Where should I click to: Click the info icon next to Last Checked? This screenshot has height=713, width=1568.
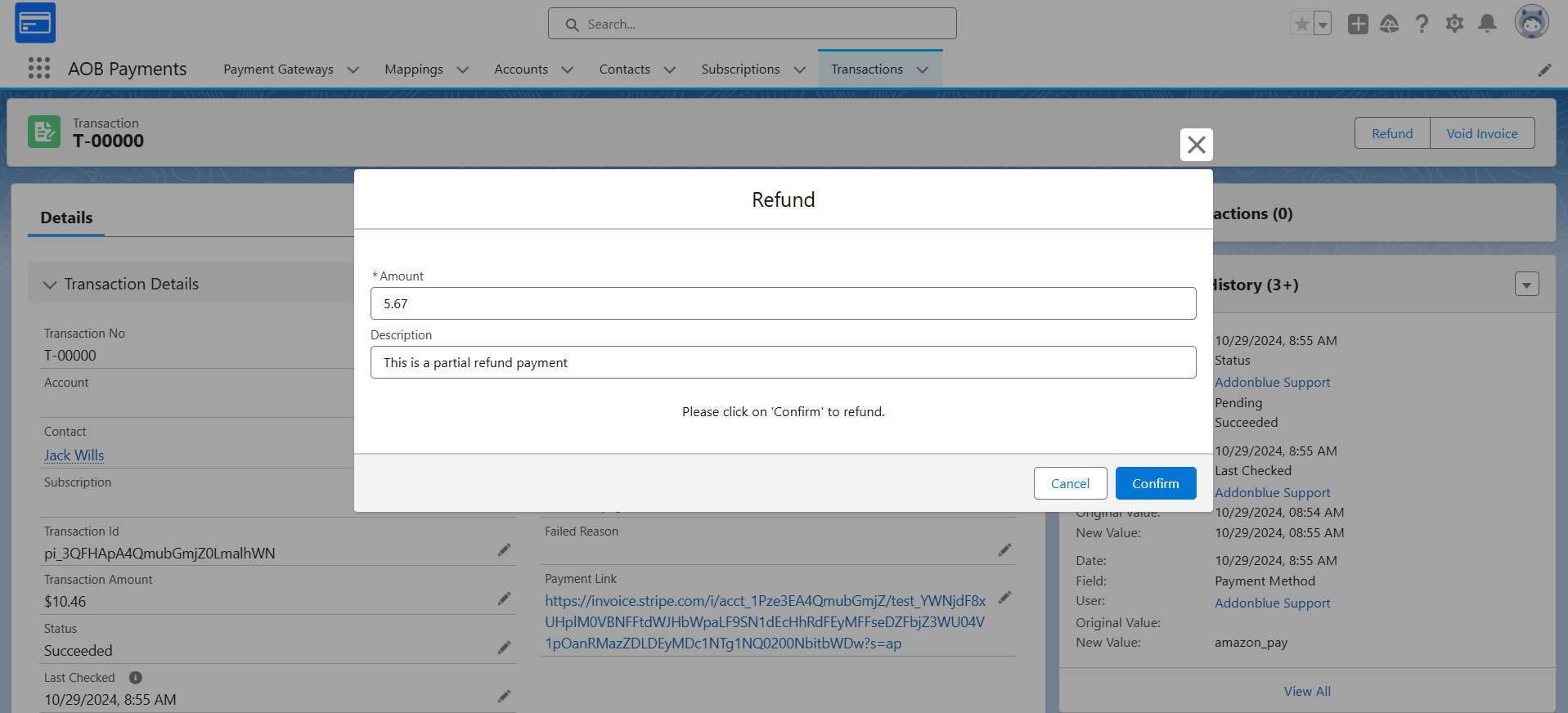(136, 677)
